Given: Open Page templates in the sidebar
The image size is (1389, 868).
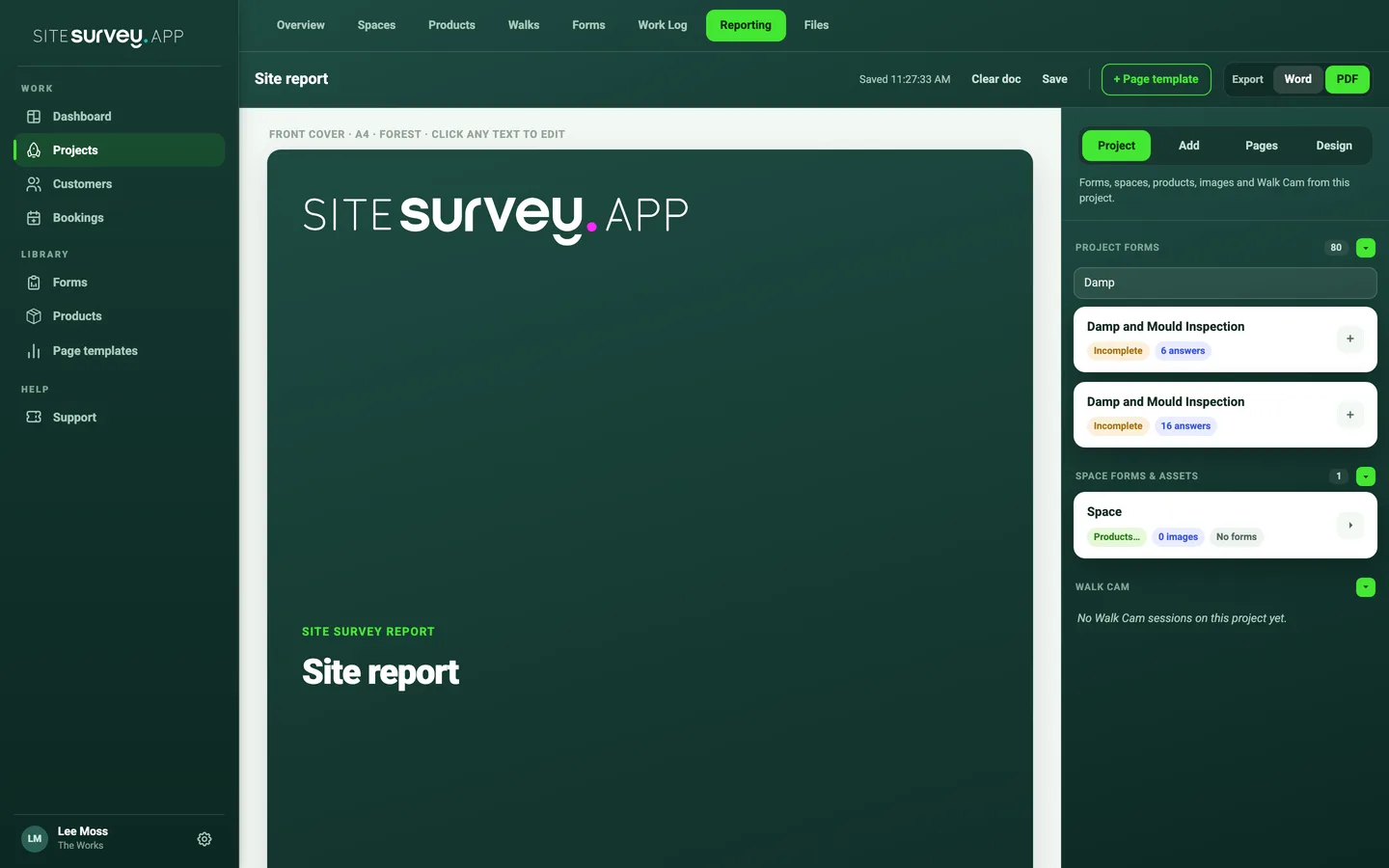Looking at the screenshot, I should (120, 351).
